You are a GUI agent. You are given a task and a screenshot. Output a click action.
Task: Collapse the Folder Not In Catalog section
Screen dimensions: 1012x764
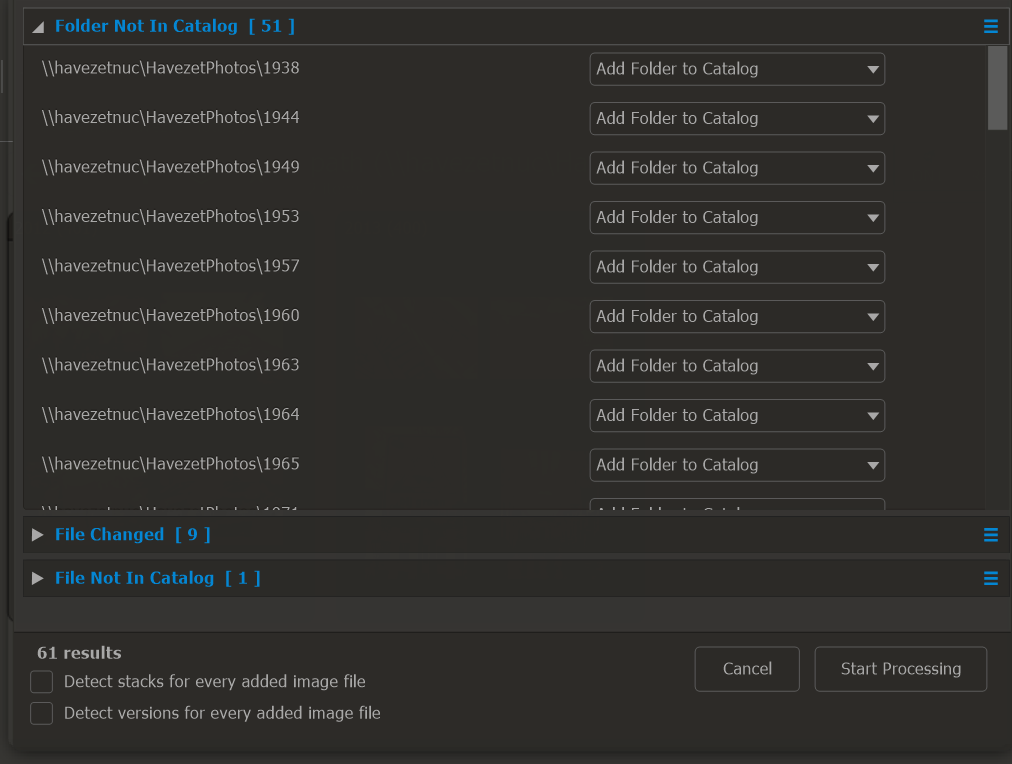point(38,26)
